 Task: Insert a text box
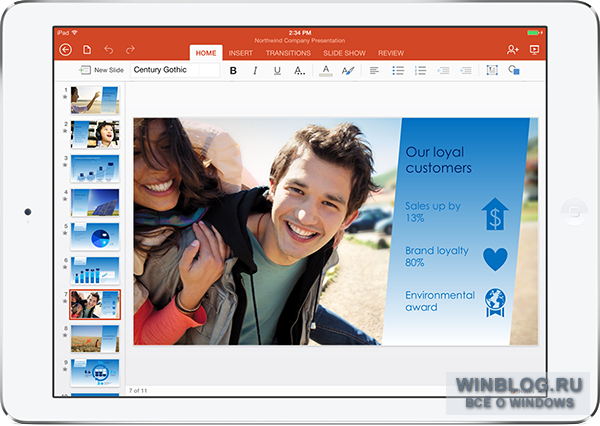click(x=492, y=70)
